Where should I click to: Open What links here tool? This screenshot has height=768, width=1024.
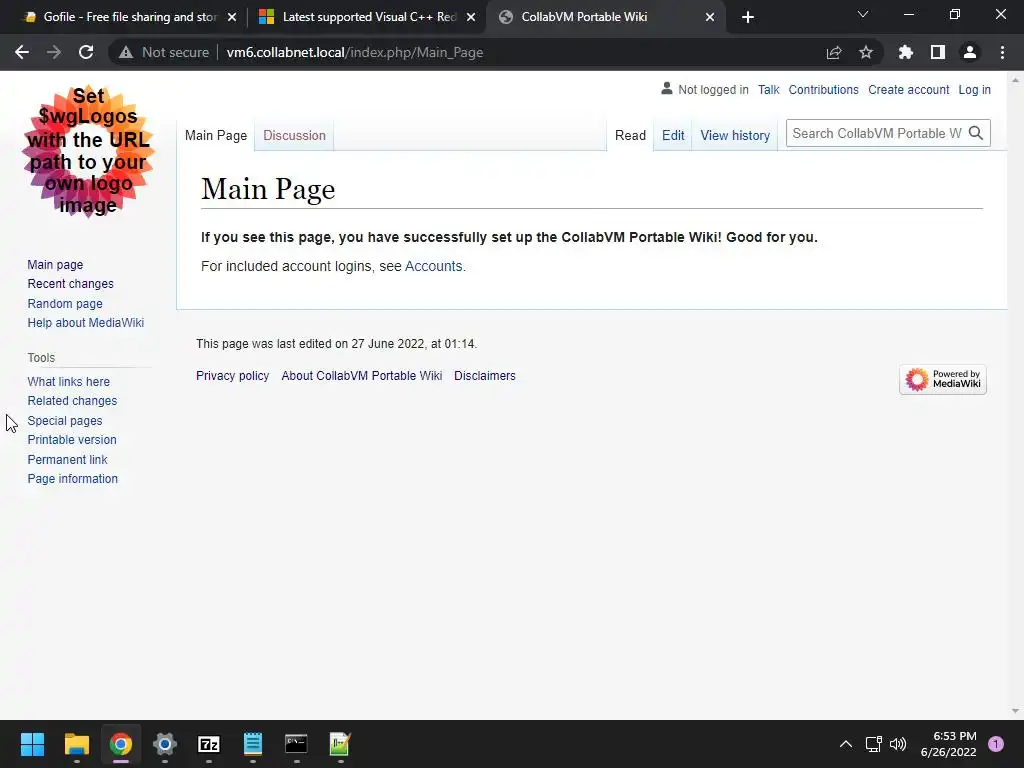pos(69,381)
